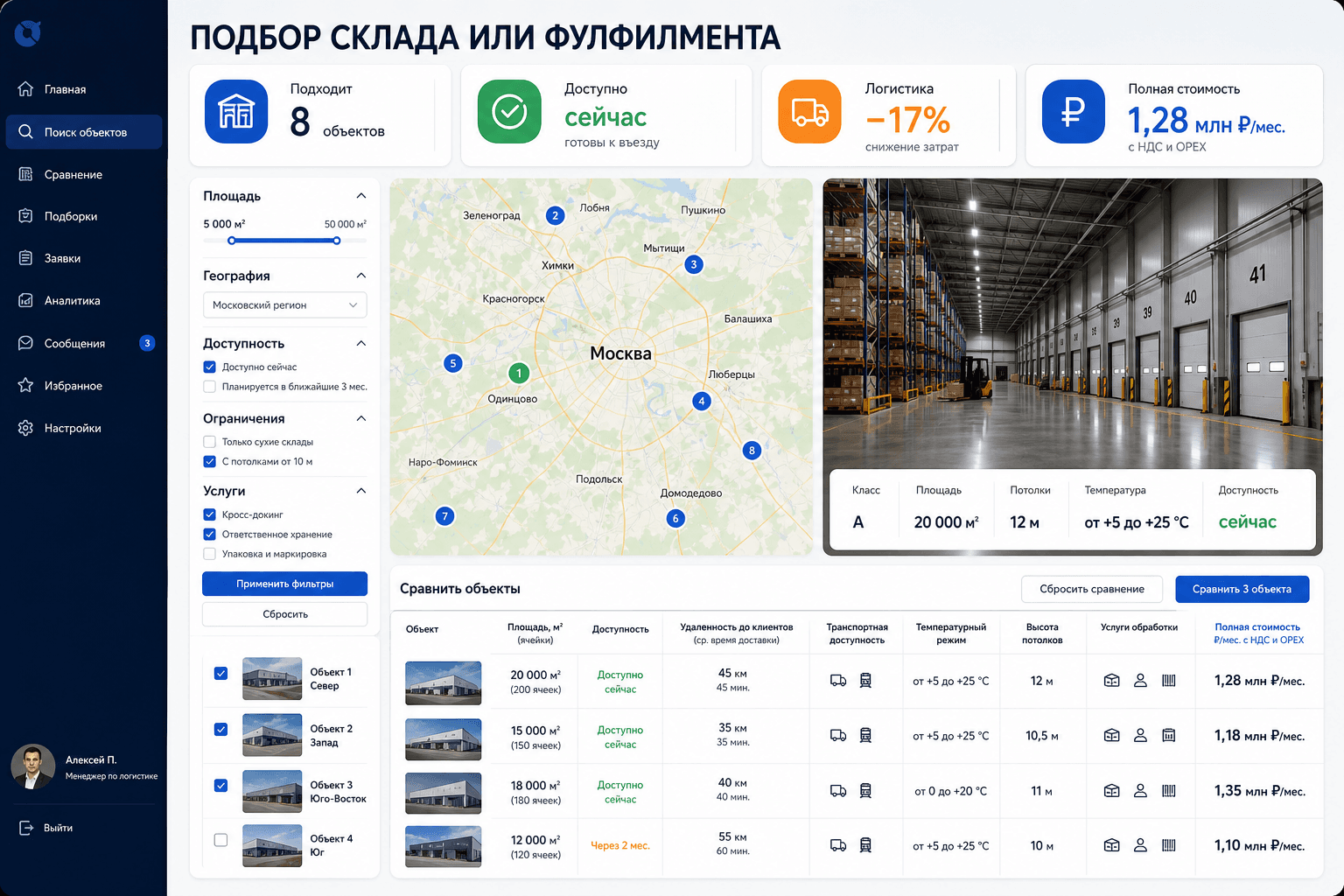Image resolution: width=1344 pixels, height=896 pixels.
Task: Click Применить фильтры button
Action: point(284,584)
